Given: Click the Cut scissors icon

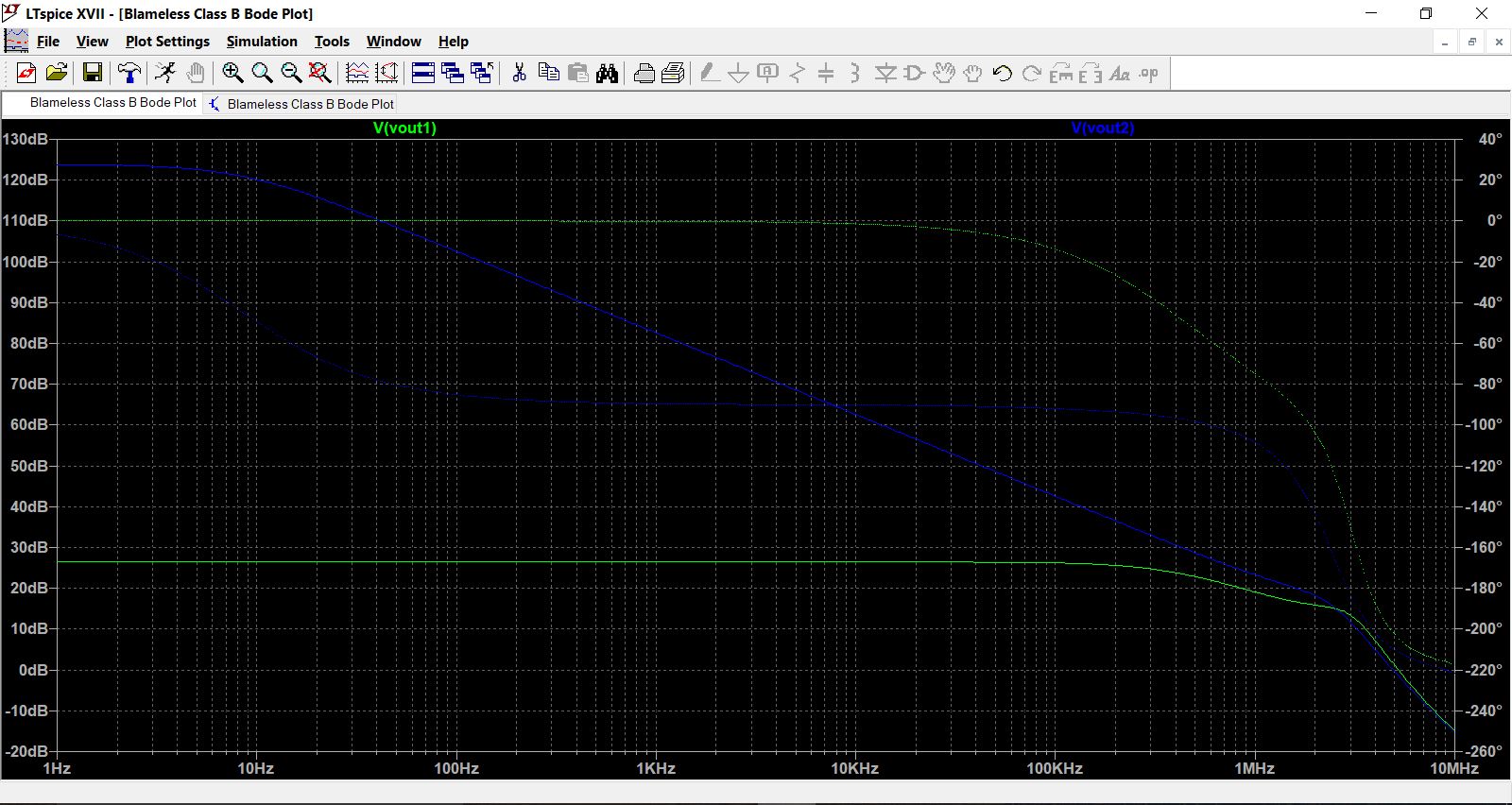Looking at the screenshot, I should click(519, 73).
